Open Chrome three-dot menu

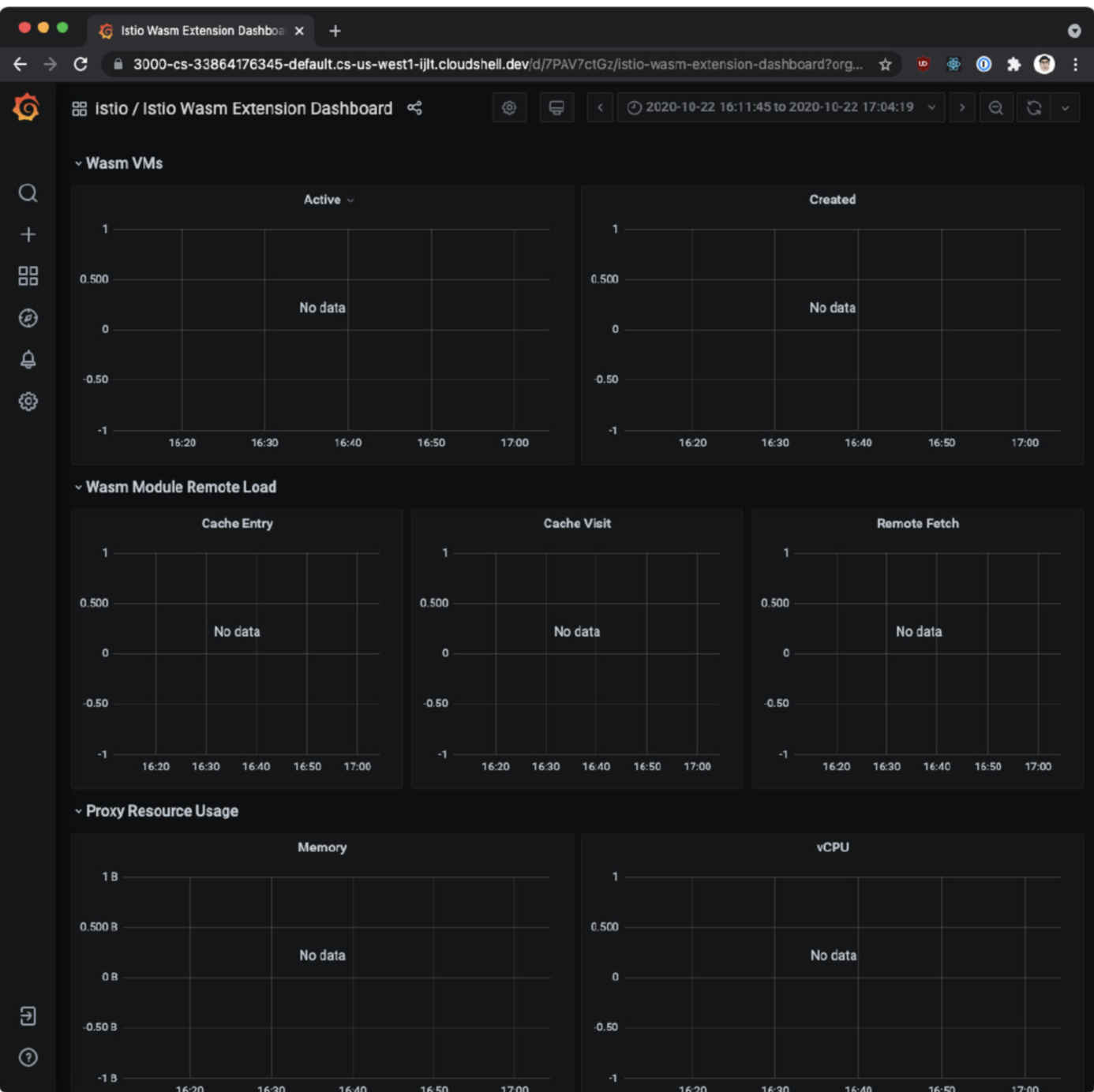point(1075,64)
